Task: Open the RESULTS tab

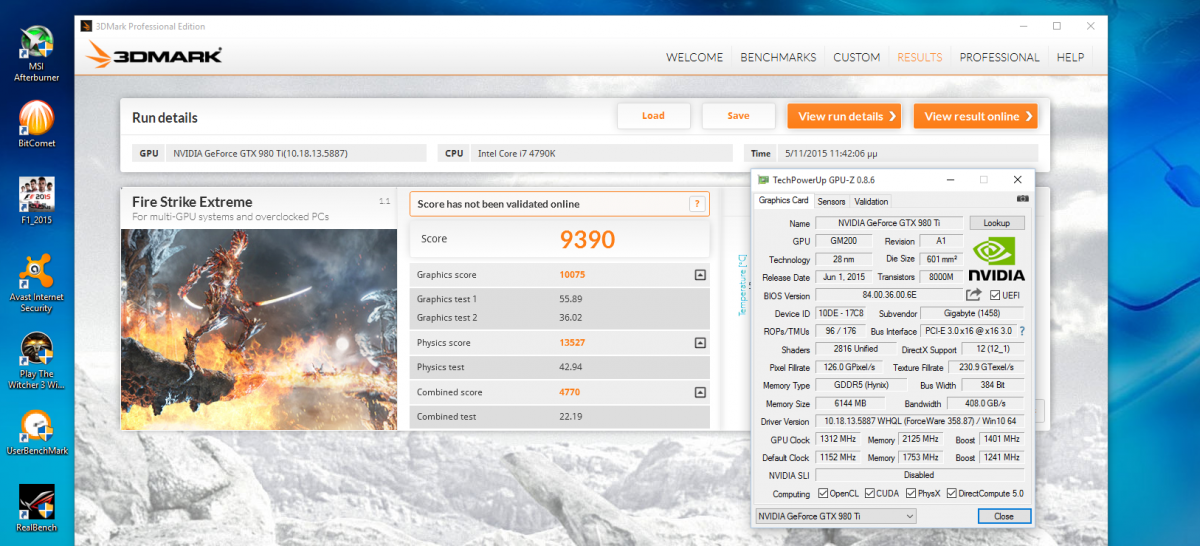Action: pos(920,57)
